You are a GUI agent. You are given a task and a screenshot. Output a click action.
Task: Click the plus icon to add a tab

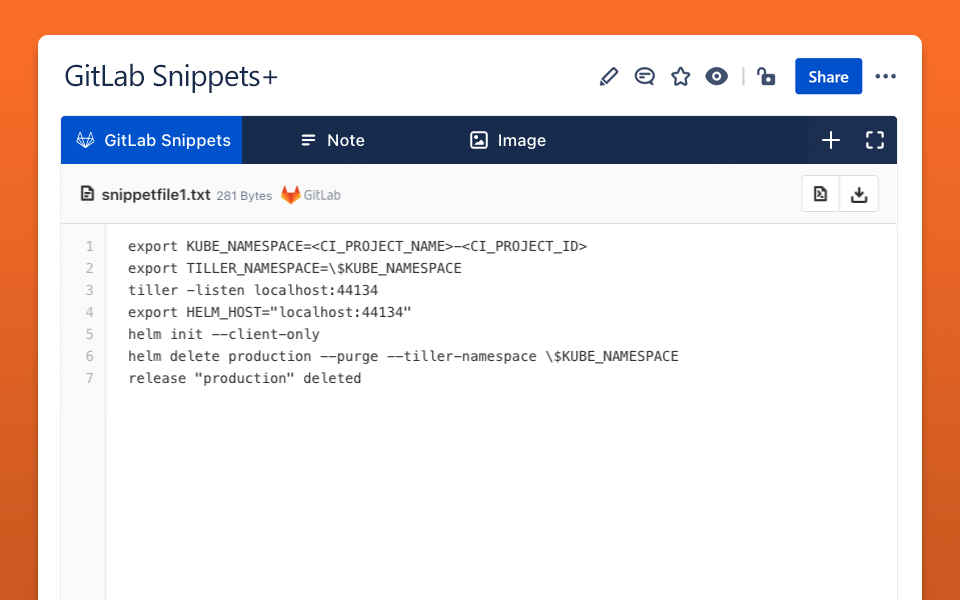[x=831, y=140]
